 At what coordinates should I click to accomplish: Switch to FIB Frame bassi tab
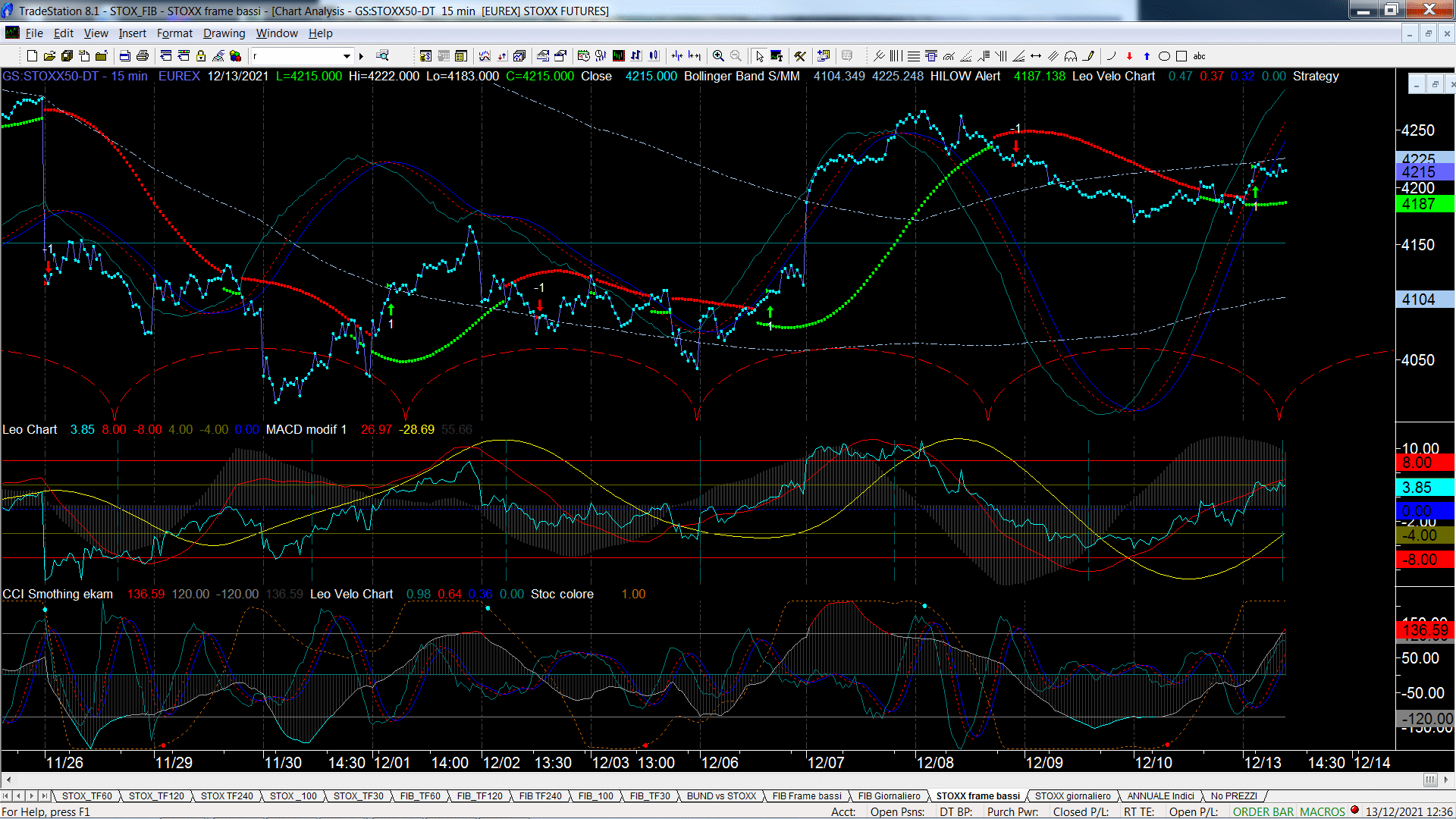pyautogui.click(x=807, y=795)
